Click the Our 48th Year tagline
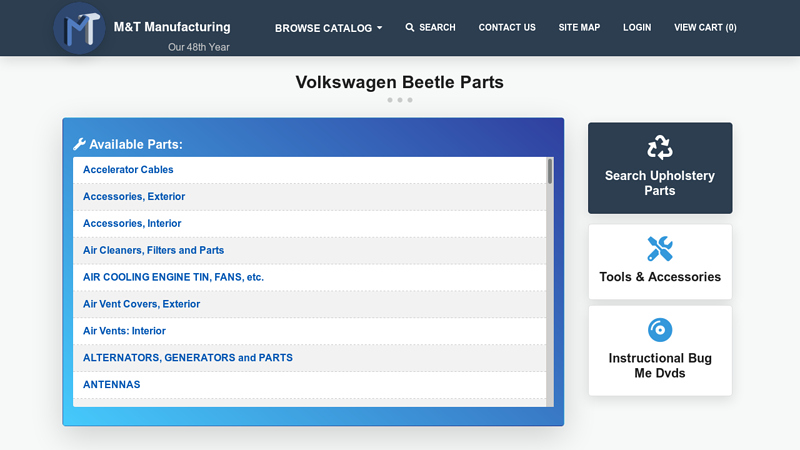Viewport: 800px width, 450px height. pyautogui.click(x=199, y=47)
